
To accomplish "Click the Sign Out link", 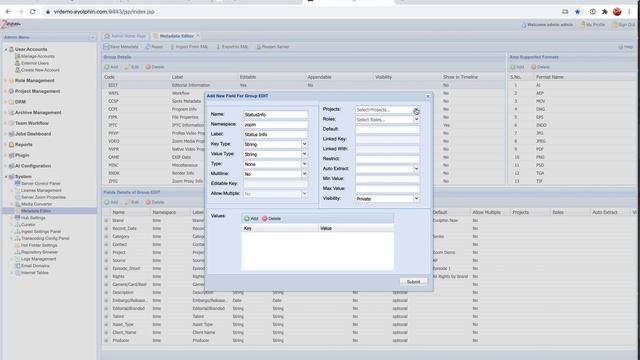I will 623,25.
